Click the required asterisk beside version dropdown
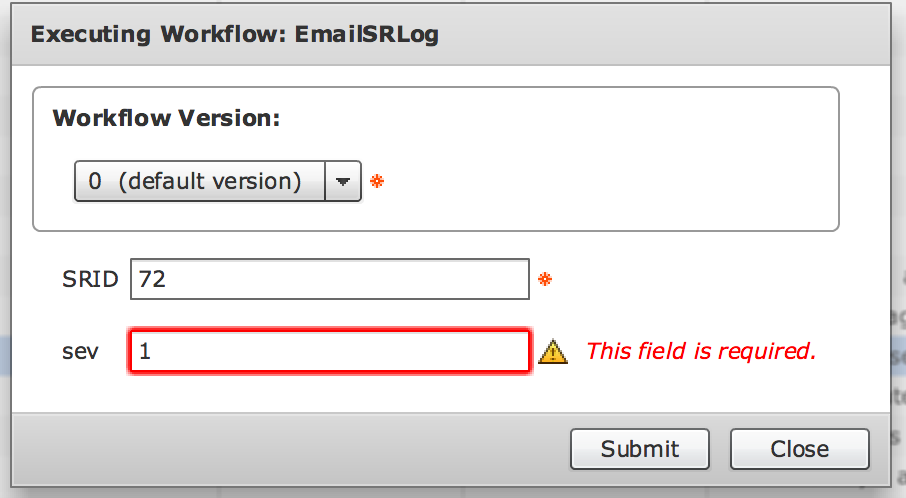 click(377, 181)
